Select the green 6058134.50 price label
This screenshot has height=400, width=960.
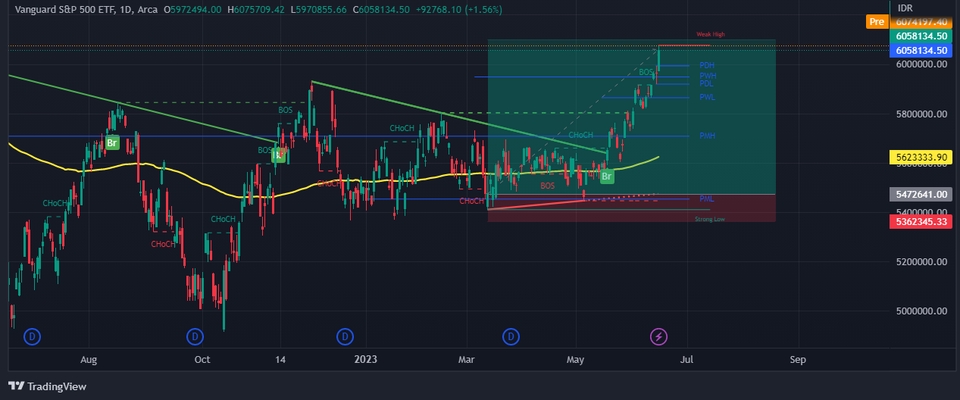pos(921,36)
